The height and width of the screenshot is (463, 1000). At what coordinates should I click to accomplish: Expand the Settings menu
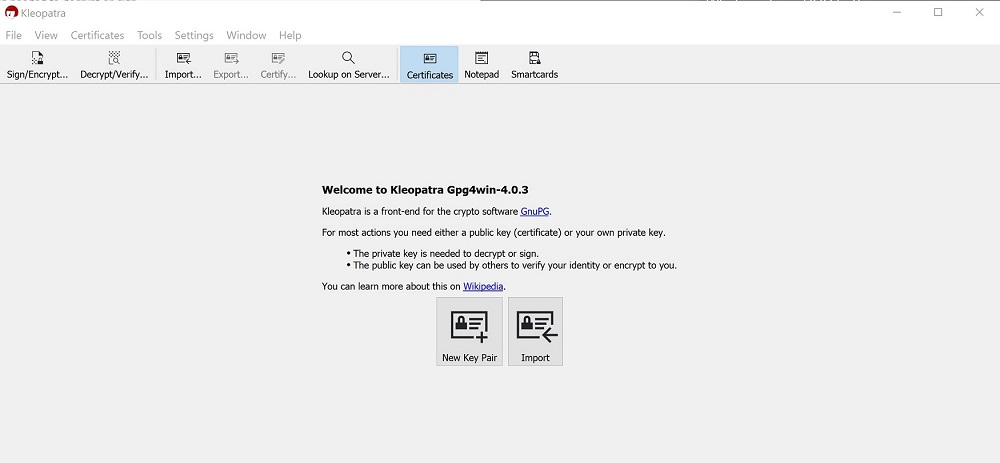pyautogui.click(x=194, y=35)
